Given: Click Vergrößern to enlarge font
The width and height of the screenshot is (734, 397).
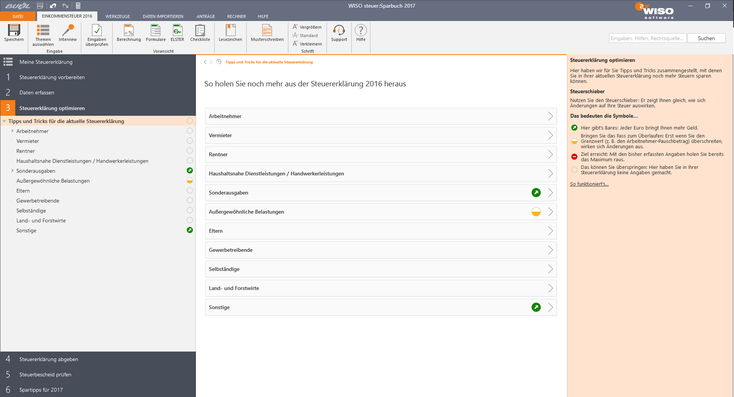Looking at the screenshot, I should 307,27.
